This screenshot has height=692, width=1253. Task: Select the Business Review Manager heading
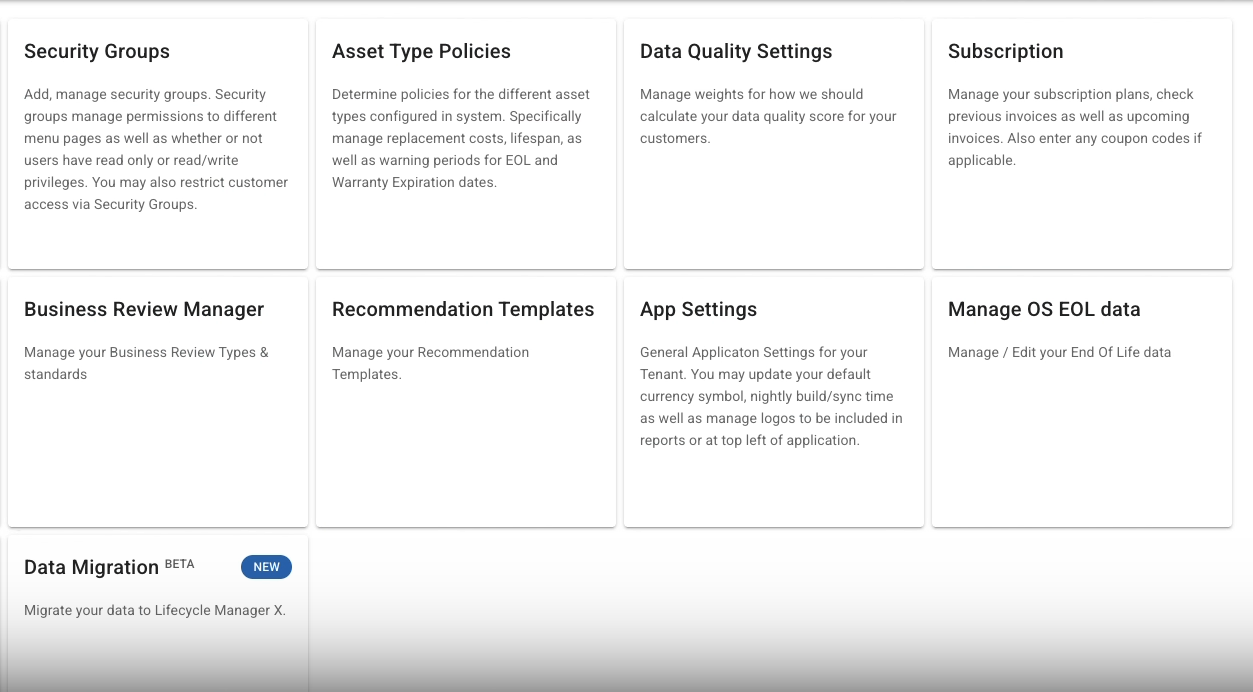click(x=143, y=309)
